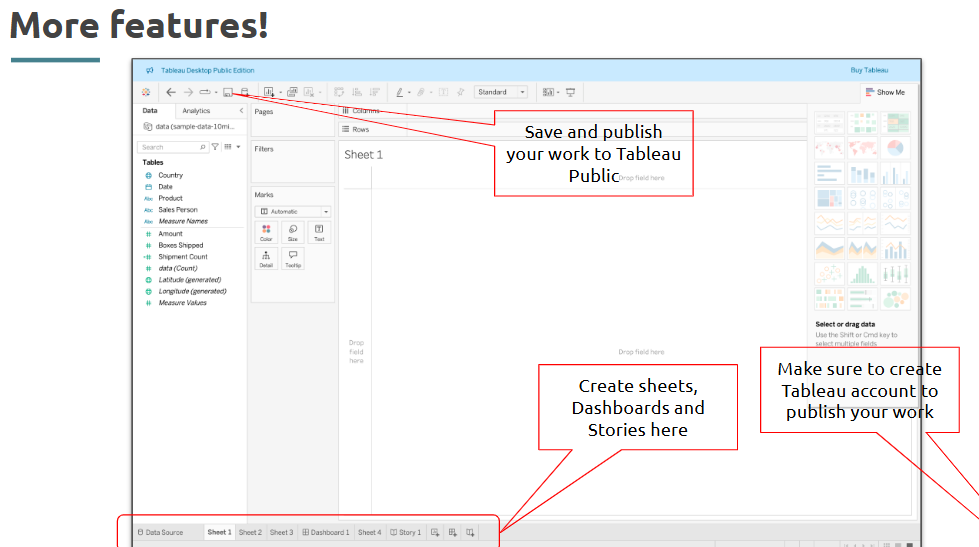Image resolution: width=979 pixels, height=547 pixels.
Task: Select the Measure Values field
Action: (x=182, y=303)
